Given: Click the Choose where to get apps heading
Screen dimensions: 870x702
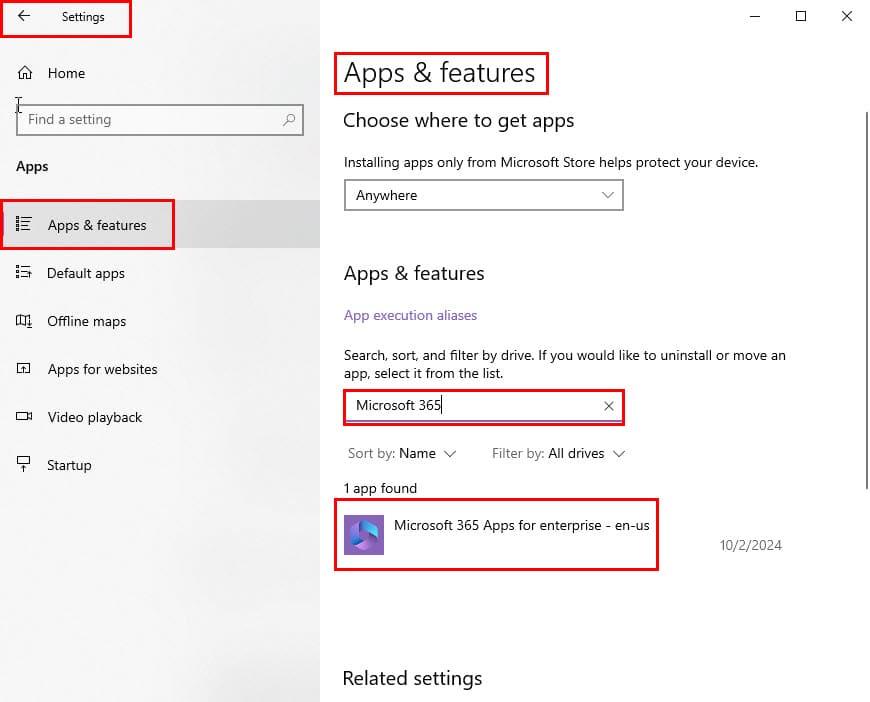Looking at the screenshot, I should [458, 120].
